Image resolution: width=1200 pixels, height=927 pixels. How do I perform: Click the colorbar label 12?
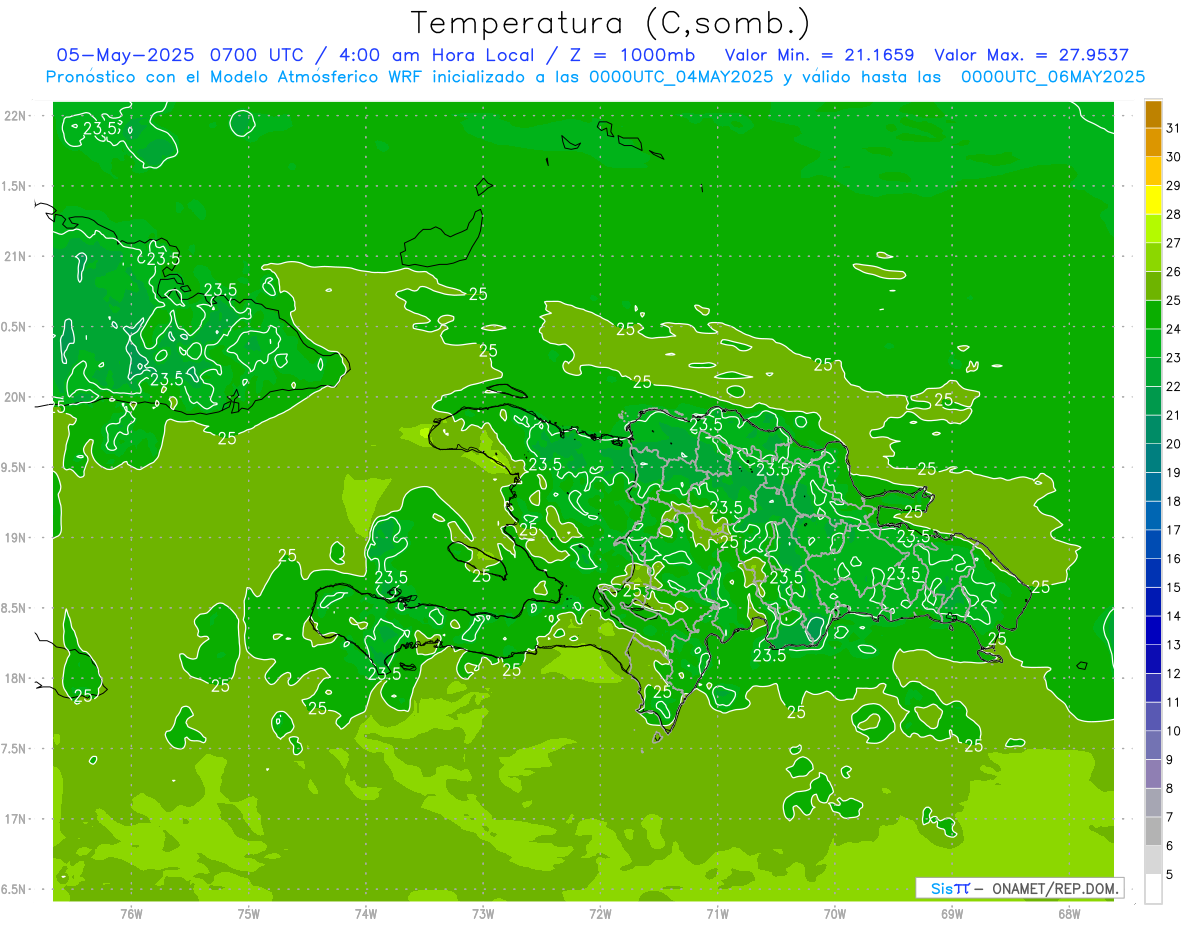pos(1173,674)
